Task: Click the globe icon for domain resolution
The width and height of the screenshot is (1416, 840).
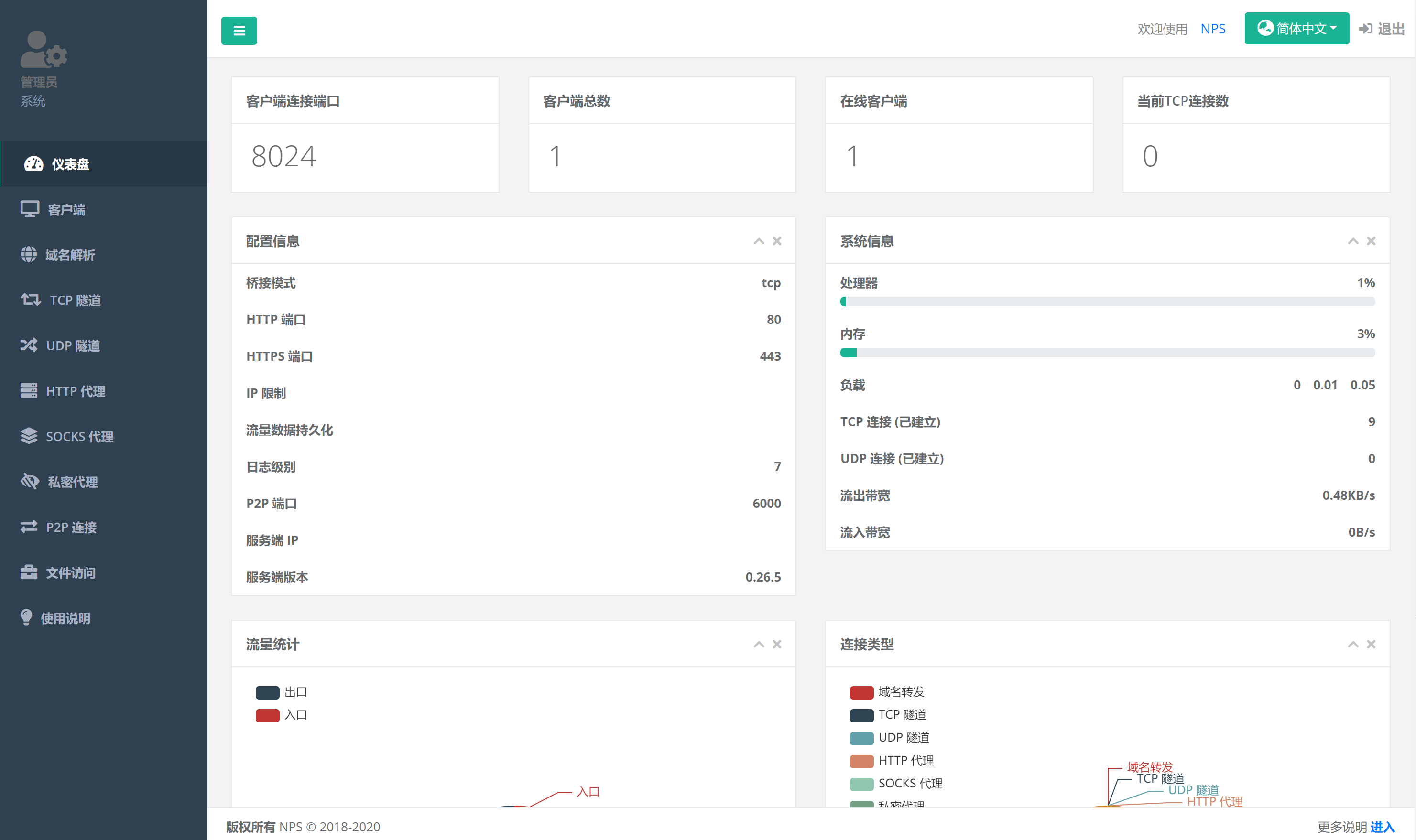Action: (x=28, y=255)
